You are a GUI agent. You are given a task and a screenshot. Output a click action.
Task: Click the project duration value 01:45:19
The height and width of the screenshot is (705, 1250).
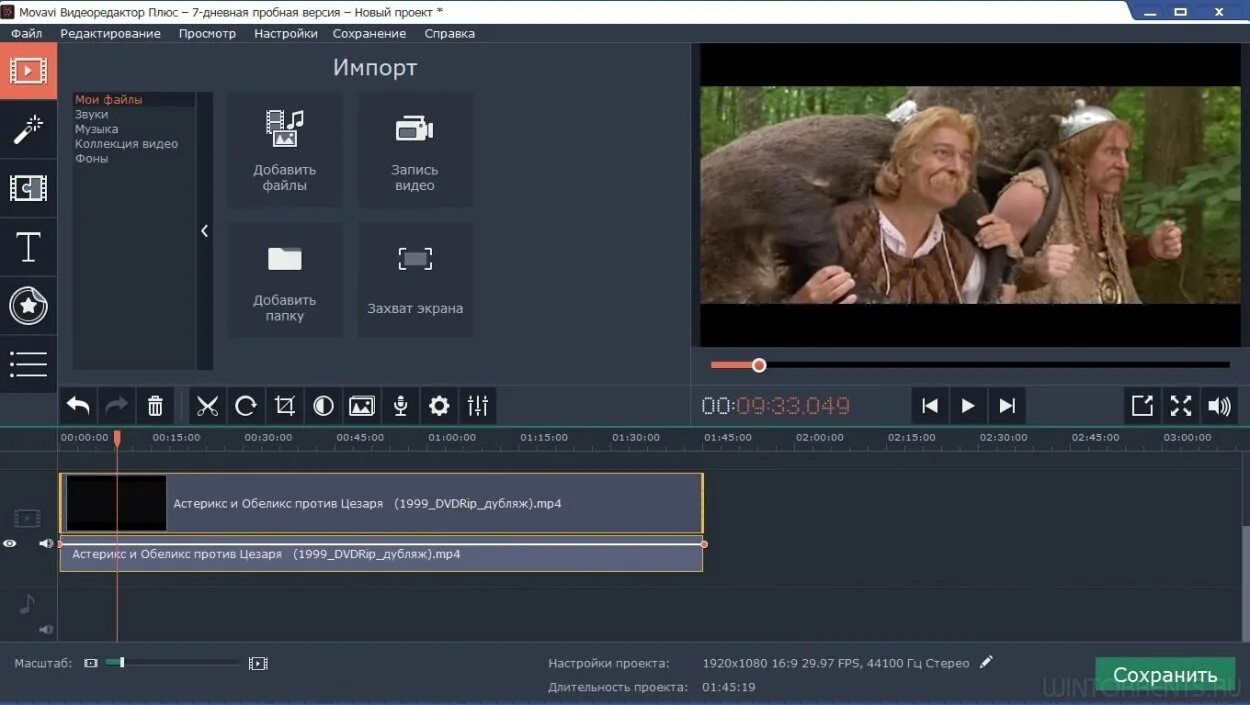point(728,687)
